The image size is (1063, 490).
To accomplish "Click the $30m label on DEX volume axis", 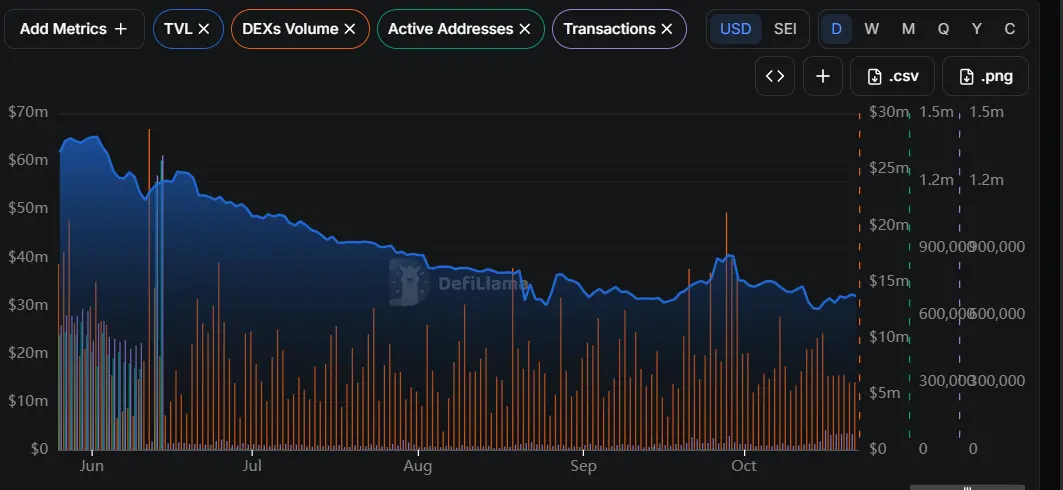I will [887, 112].
